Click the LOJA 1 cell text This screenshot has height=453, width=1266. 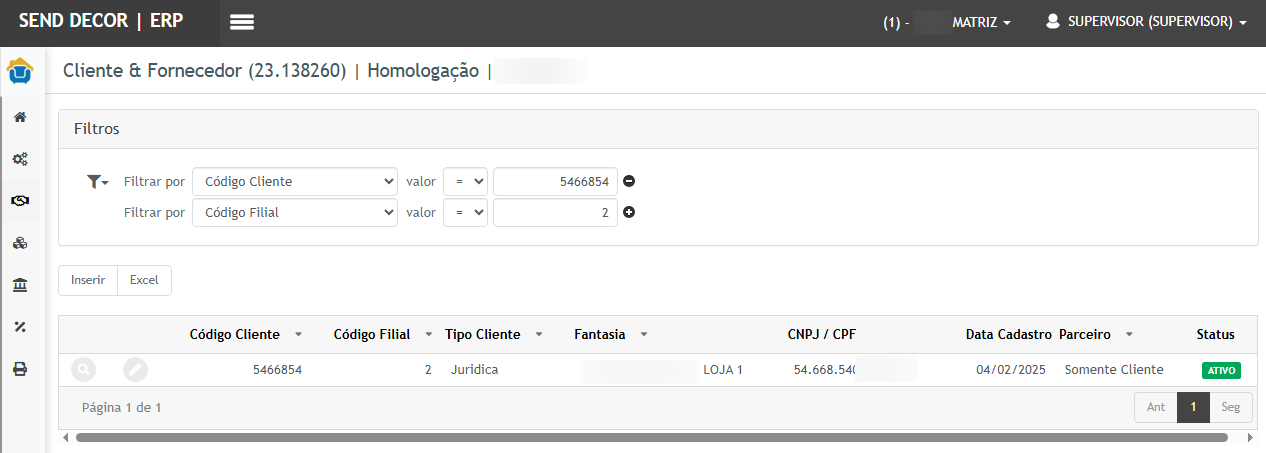pyautogui.click(x=723, y=370)
